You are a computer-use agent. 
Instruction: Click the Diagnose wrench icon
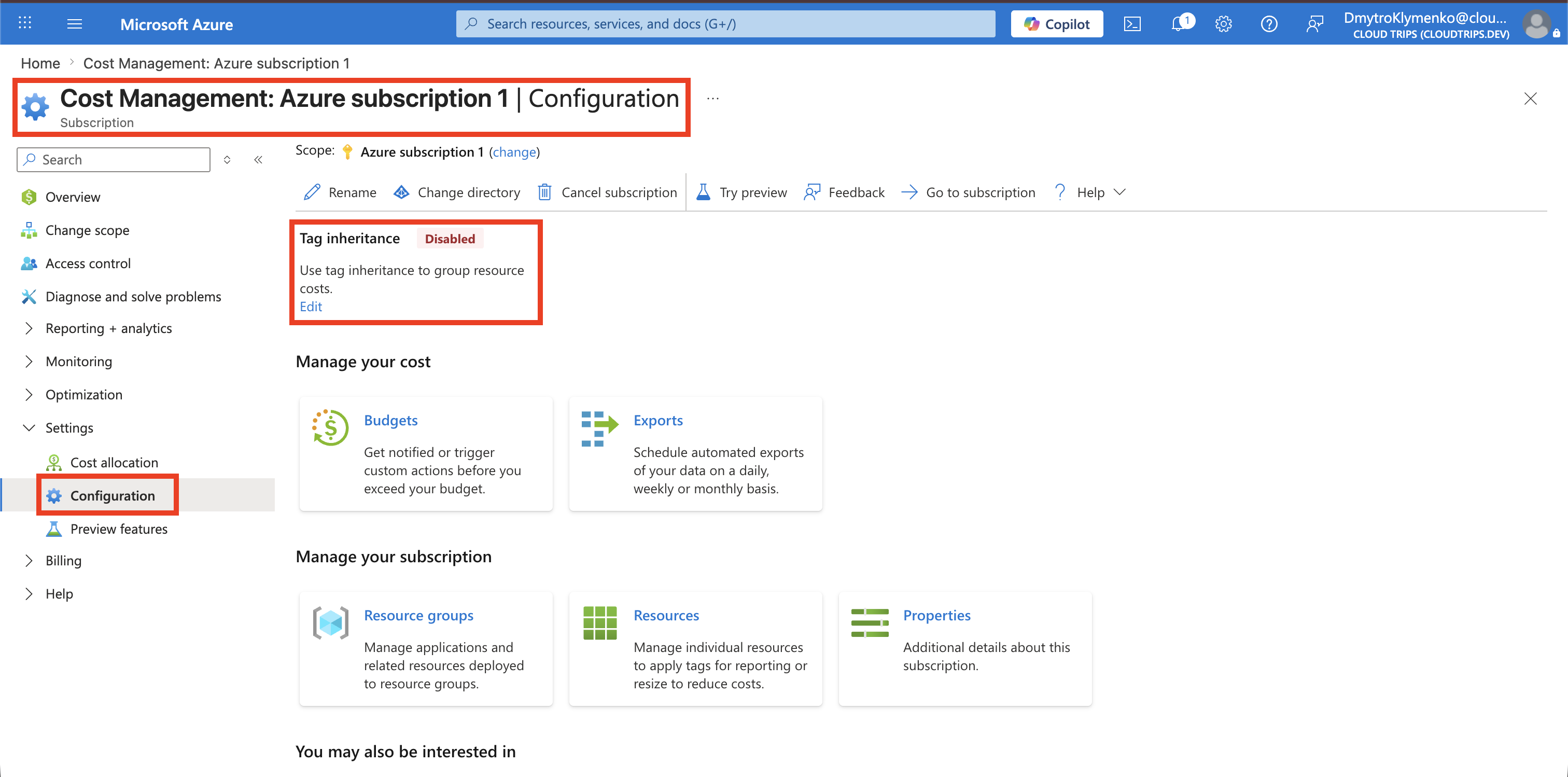pos(29,297)
